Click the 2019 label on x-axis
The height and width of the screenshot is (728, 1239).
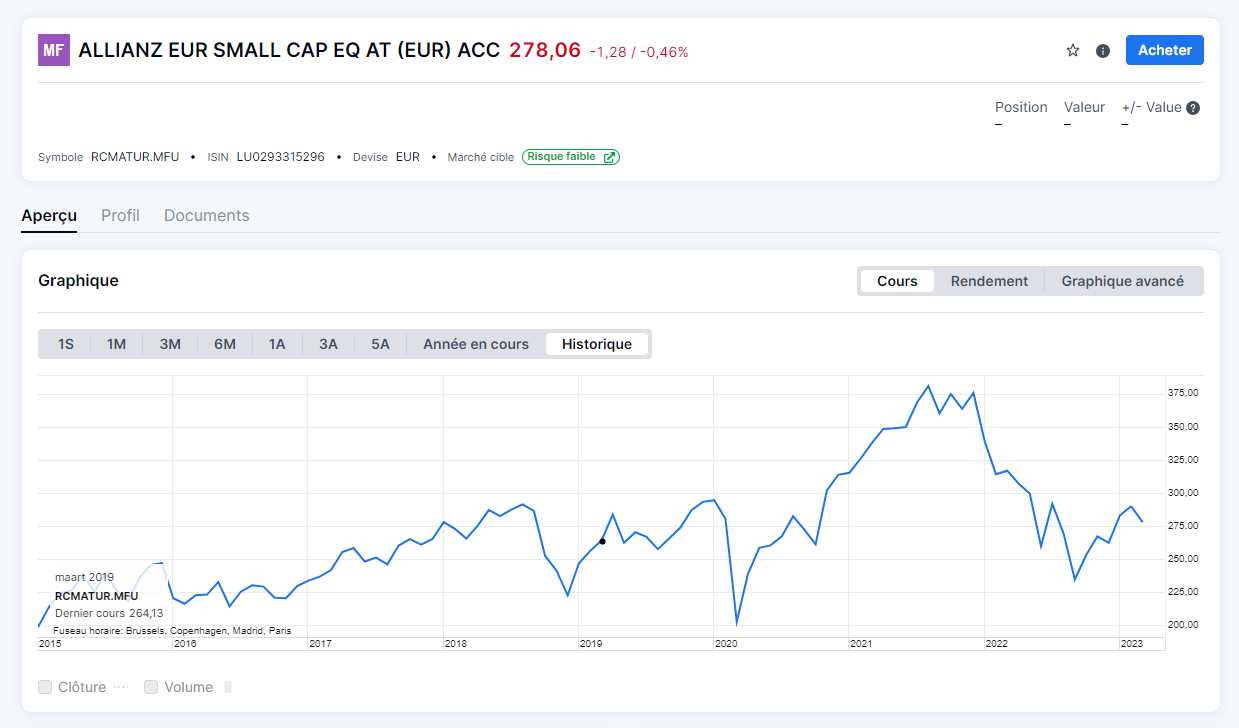591,644
